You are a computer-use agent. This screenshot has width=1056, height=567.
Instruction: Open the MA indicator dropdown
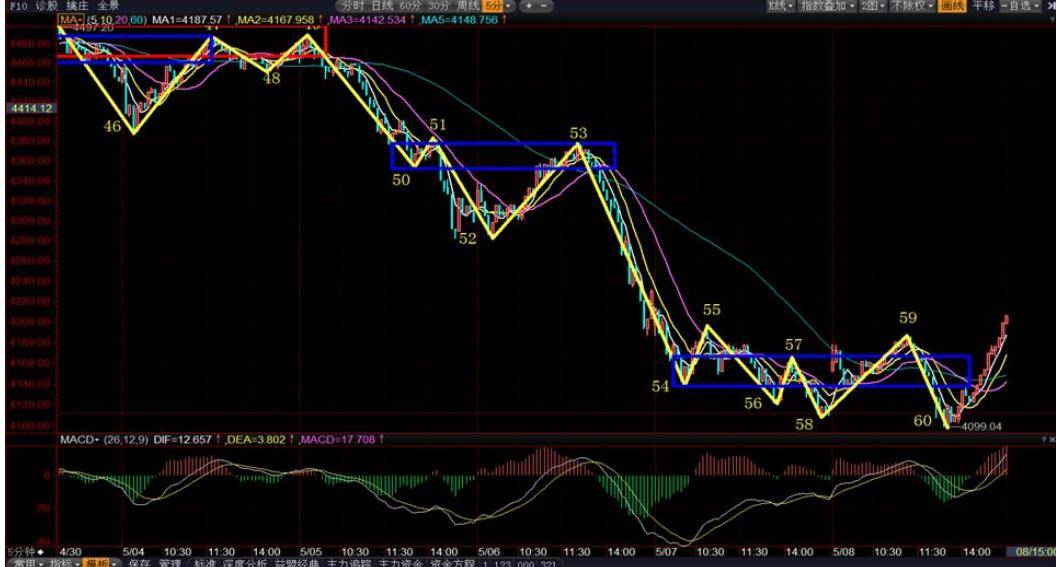click(x=71, y=20)
